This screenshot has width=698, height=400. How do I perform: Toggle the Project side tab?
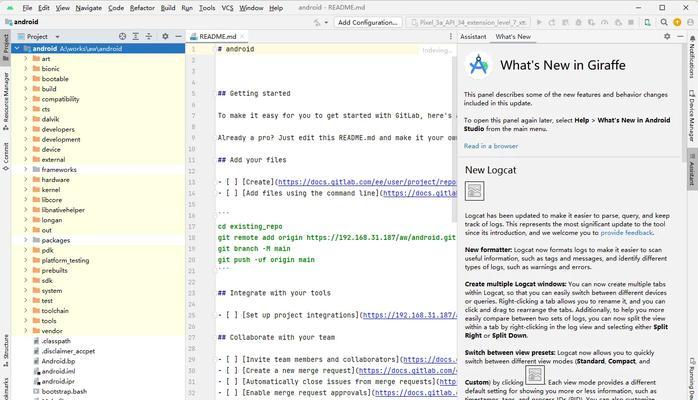point(6,47)
